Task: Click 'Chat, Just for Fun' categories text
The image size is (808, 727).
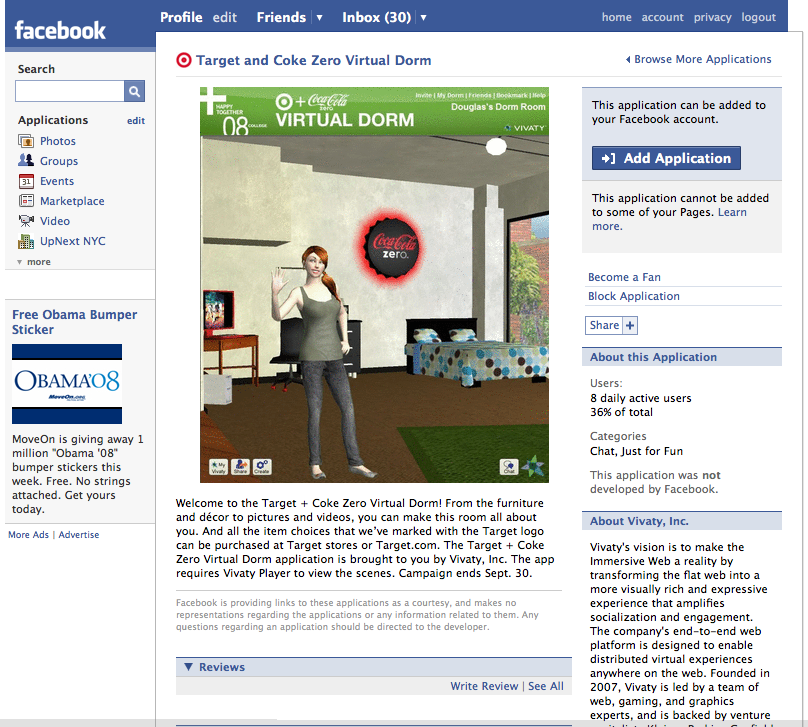Action: tap(636, 451)
